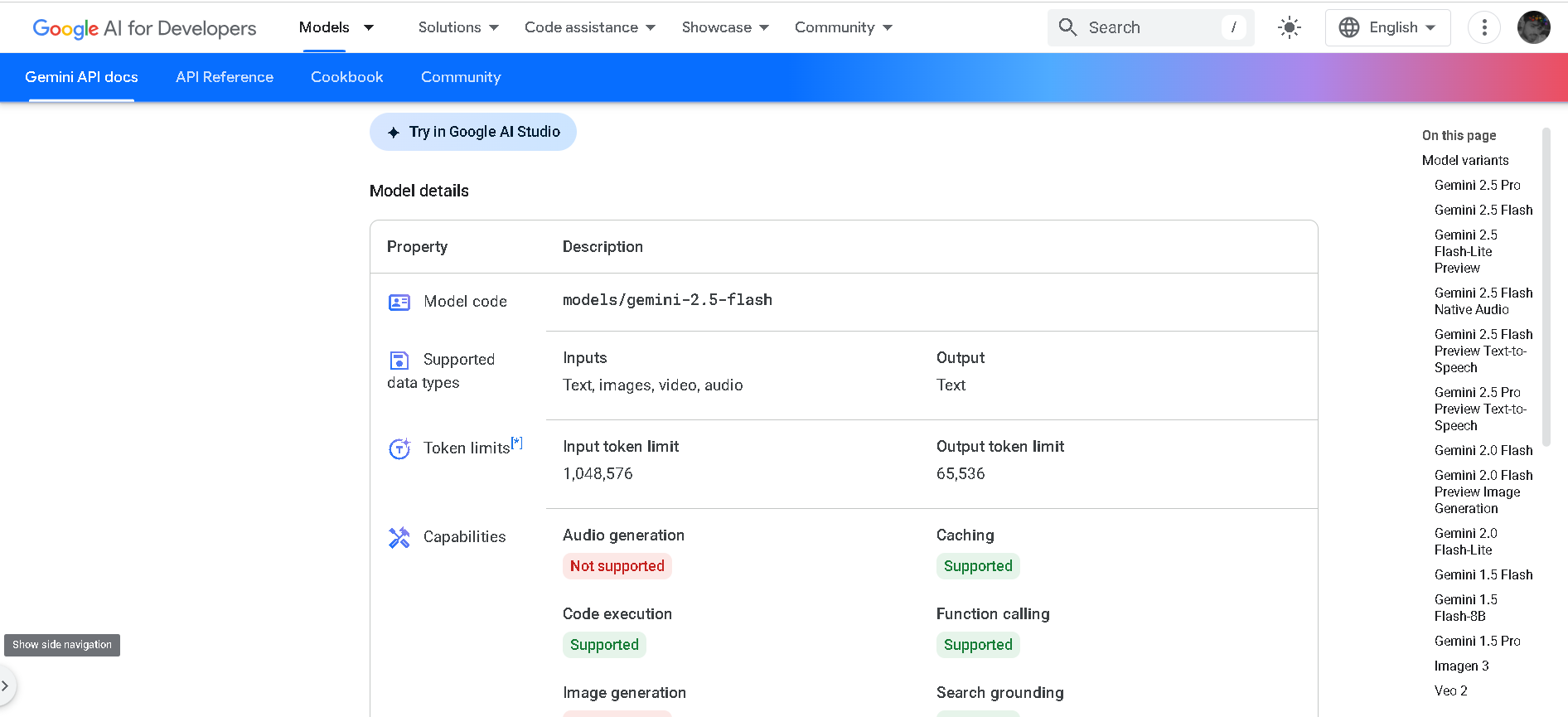Screen dimensions: 1568x717
Task: Toggle the light/dark theme sun icon
Action: click(x=1290, y=27)
